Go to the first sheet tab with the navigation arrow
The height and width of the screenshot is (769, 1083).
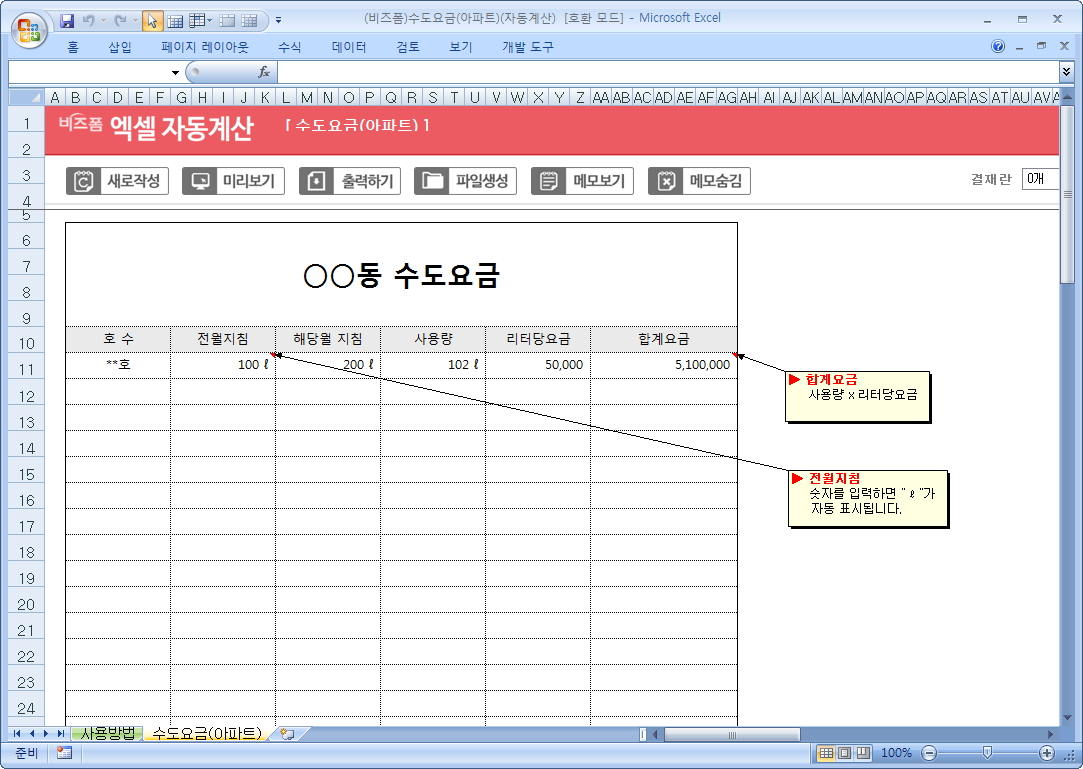click(x=17, y=734)
